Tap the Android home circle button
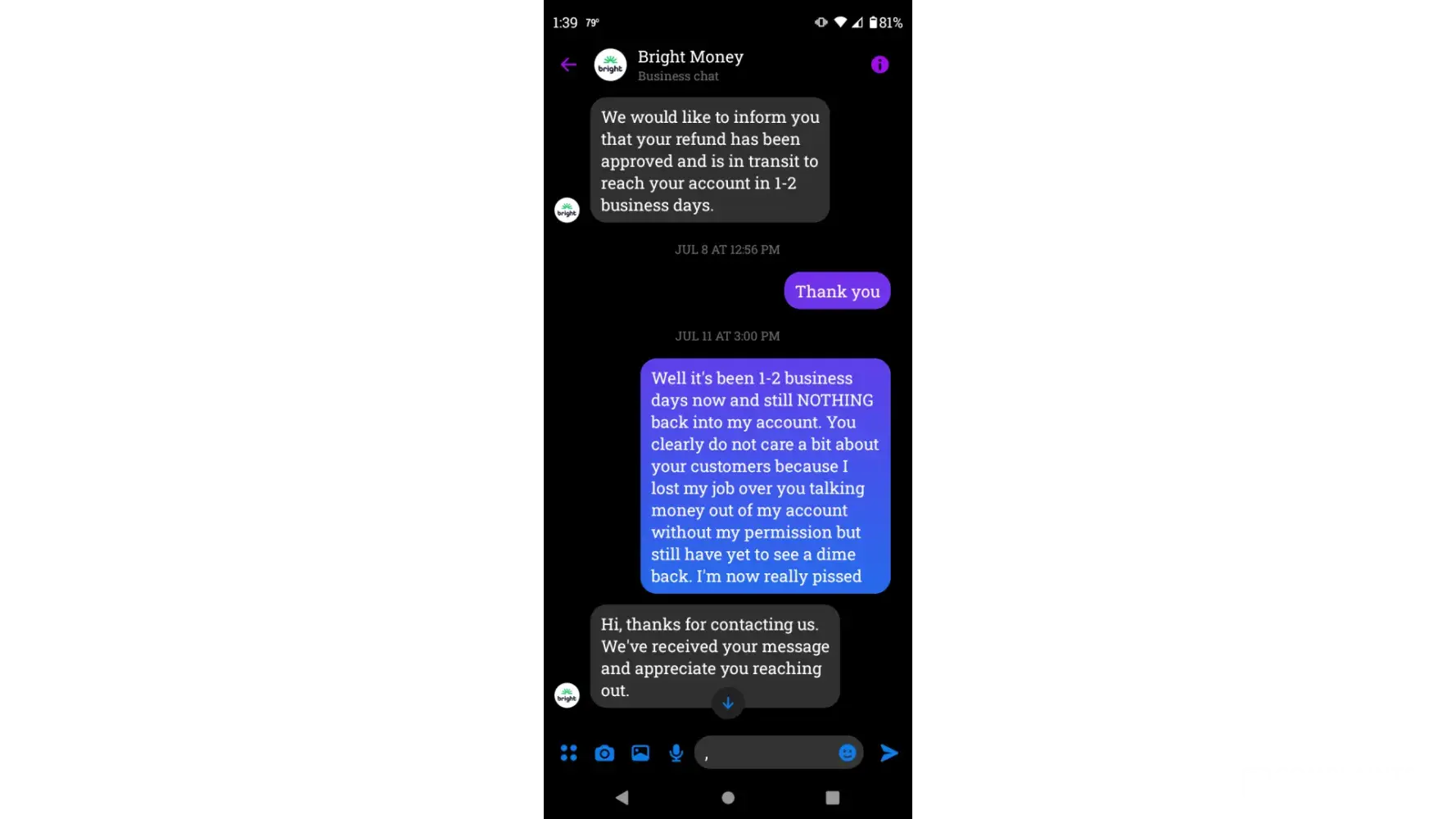1456x819 pixels. pos(728,797)
